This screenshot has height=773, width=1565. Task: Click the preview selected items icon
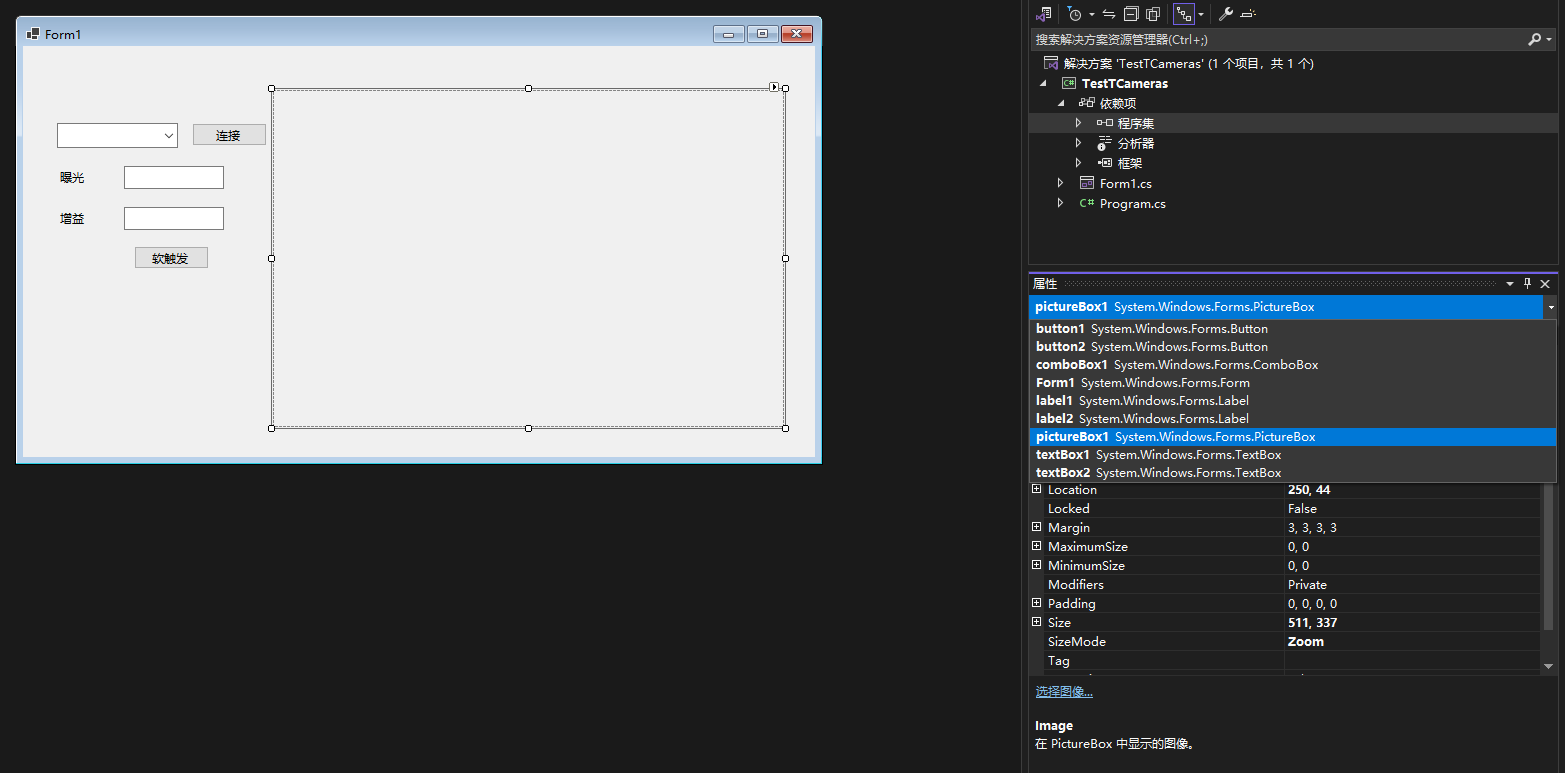click(1248, 14)
